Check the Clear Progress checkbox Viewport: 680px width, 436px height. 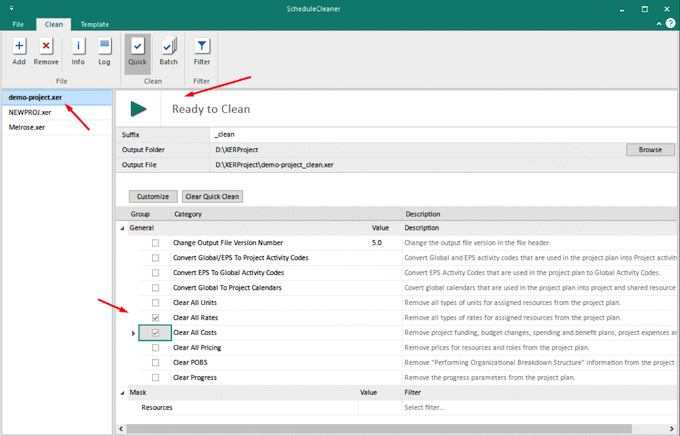(155, 378)
